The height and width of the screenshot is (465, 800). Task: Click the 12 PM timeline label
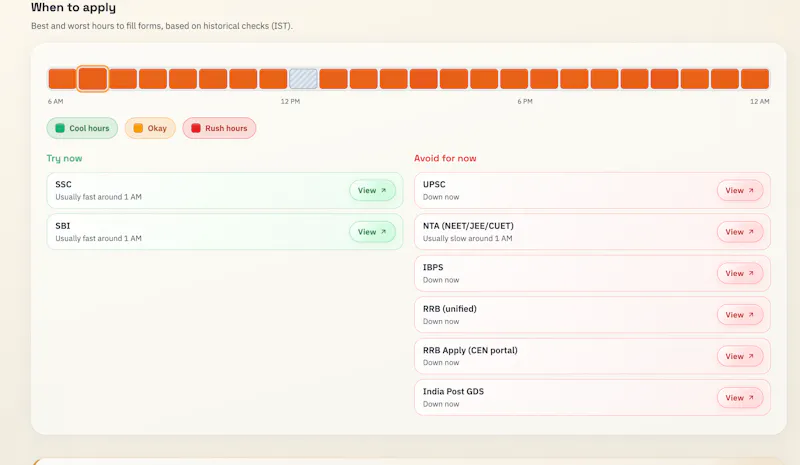(290, 102)
